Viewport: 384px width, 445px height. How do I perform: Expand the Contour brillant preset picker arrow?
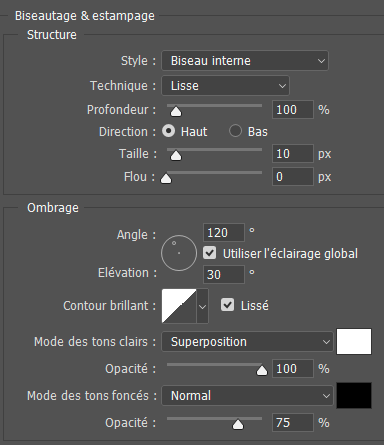202,306
